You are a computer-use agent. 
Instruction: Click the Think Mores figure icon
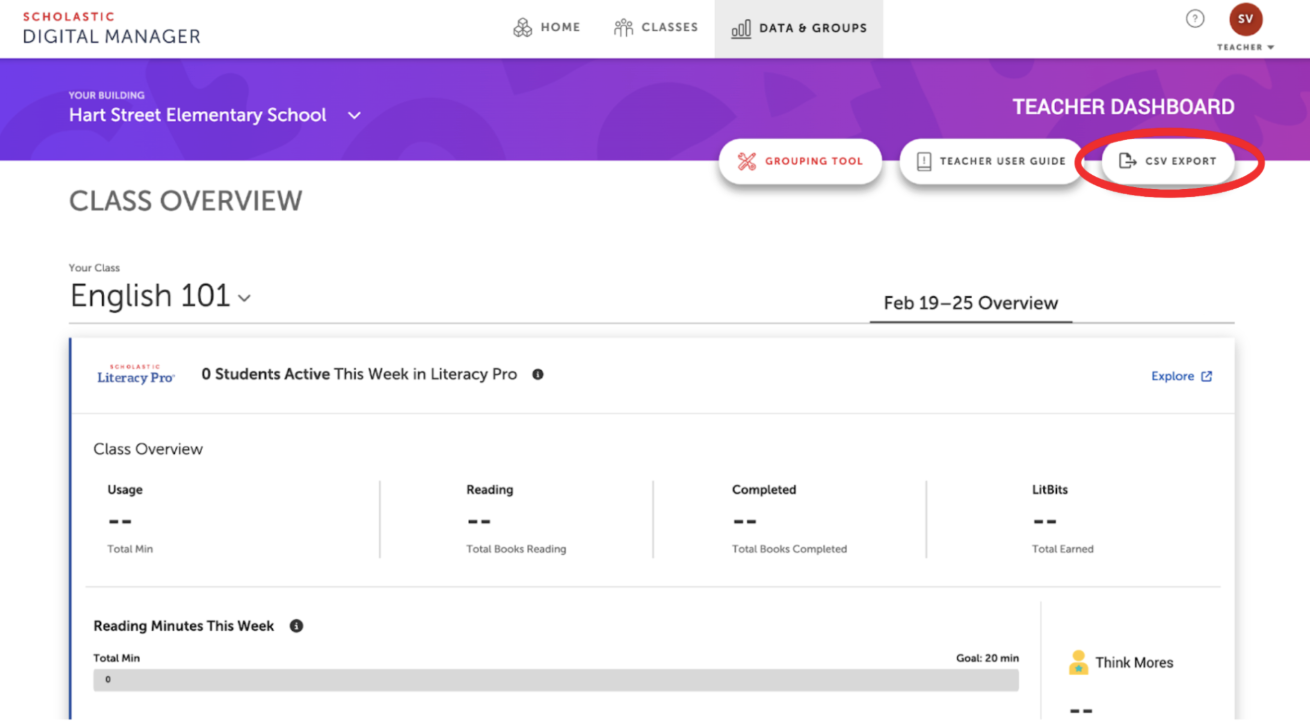[x=1078, y=662]
